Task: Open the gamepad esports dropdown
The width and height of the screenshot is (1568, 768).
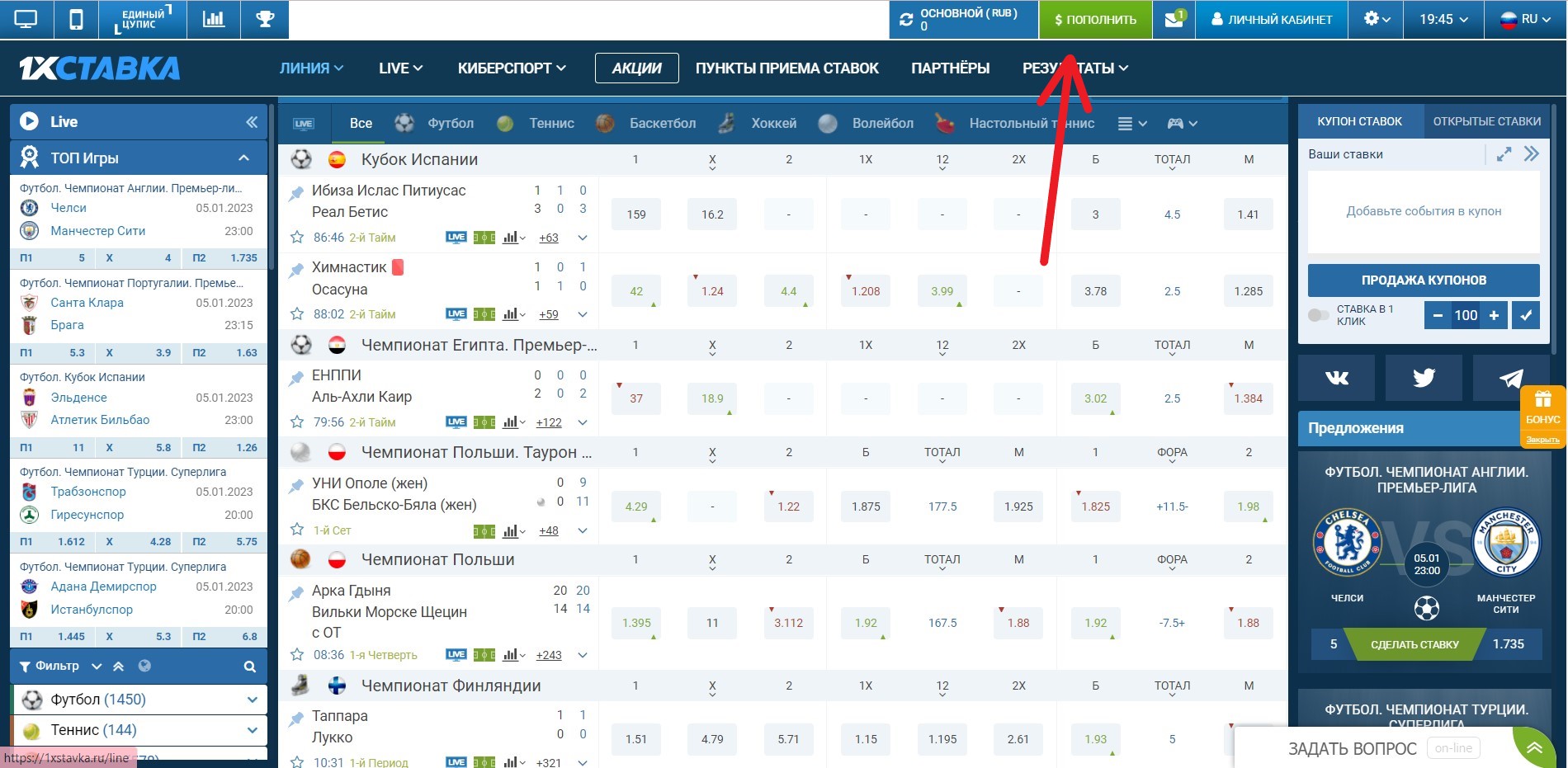Action: pos(1182,124)
